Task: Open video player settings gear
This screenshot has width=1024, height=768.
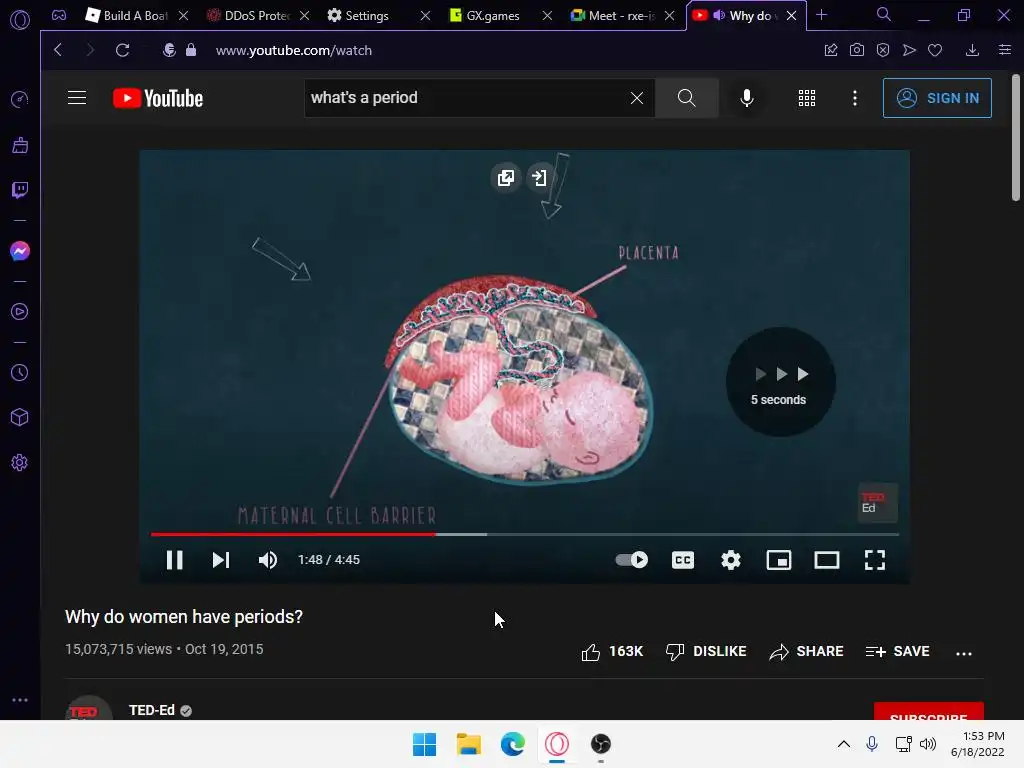Action: click(731, 560)
